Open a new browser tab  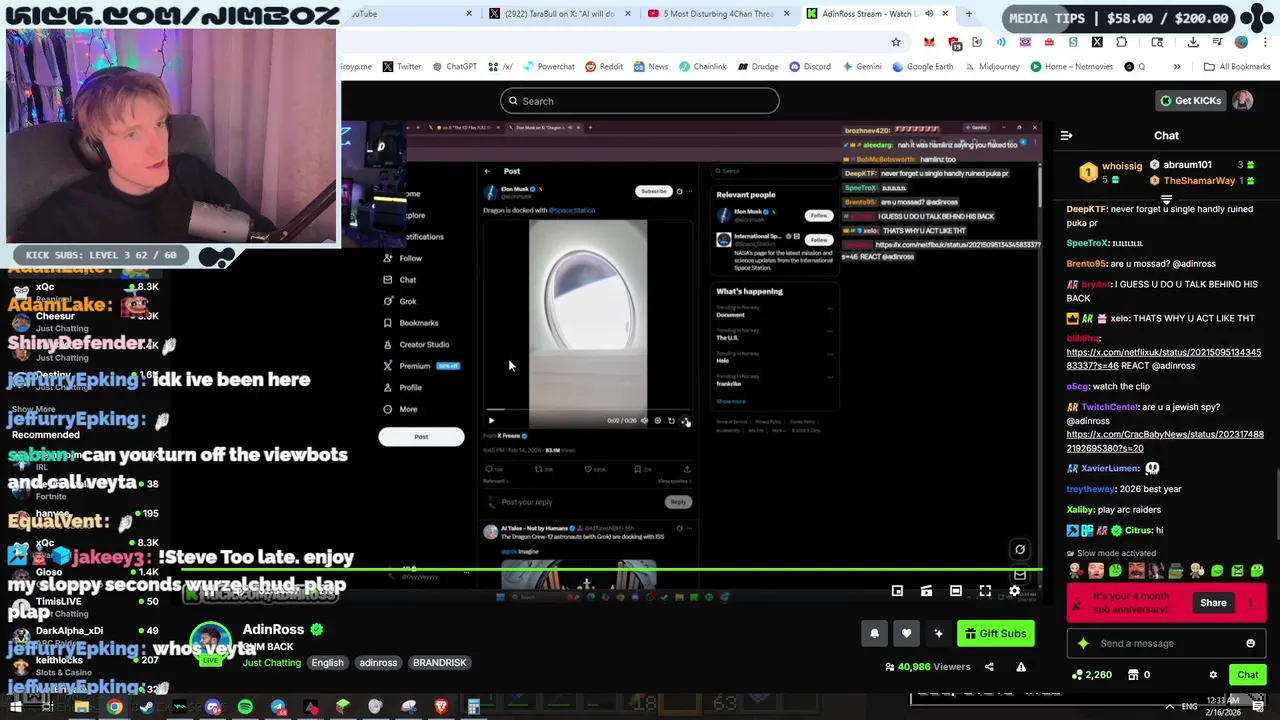pyautogui.click(x=968, y=14)
